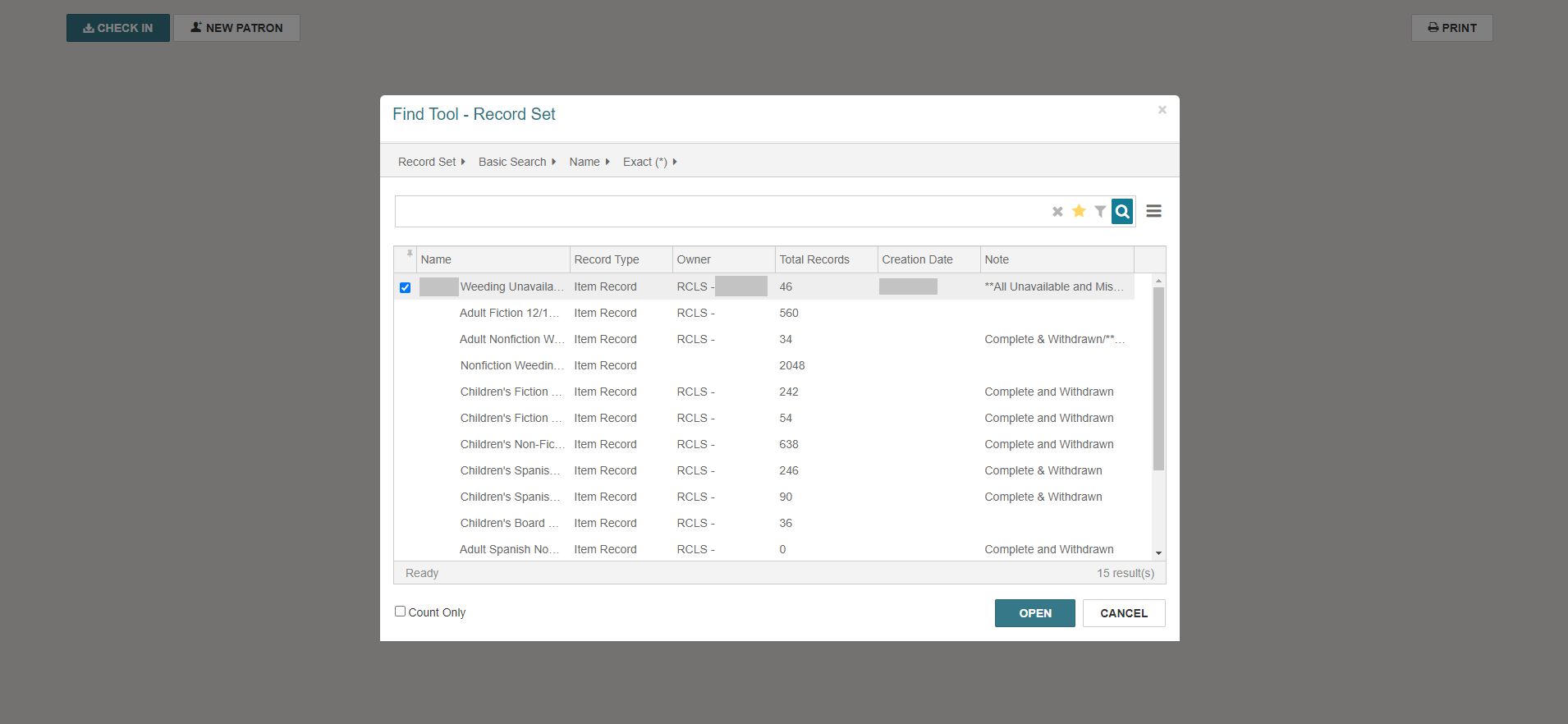The image size is (1568, 724).
Task: Open the Exact (*) match dropdown
Action: pos(649,162)
